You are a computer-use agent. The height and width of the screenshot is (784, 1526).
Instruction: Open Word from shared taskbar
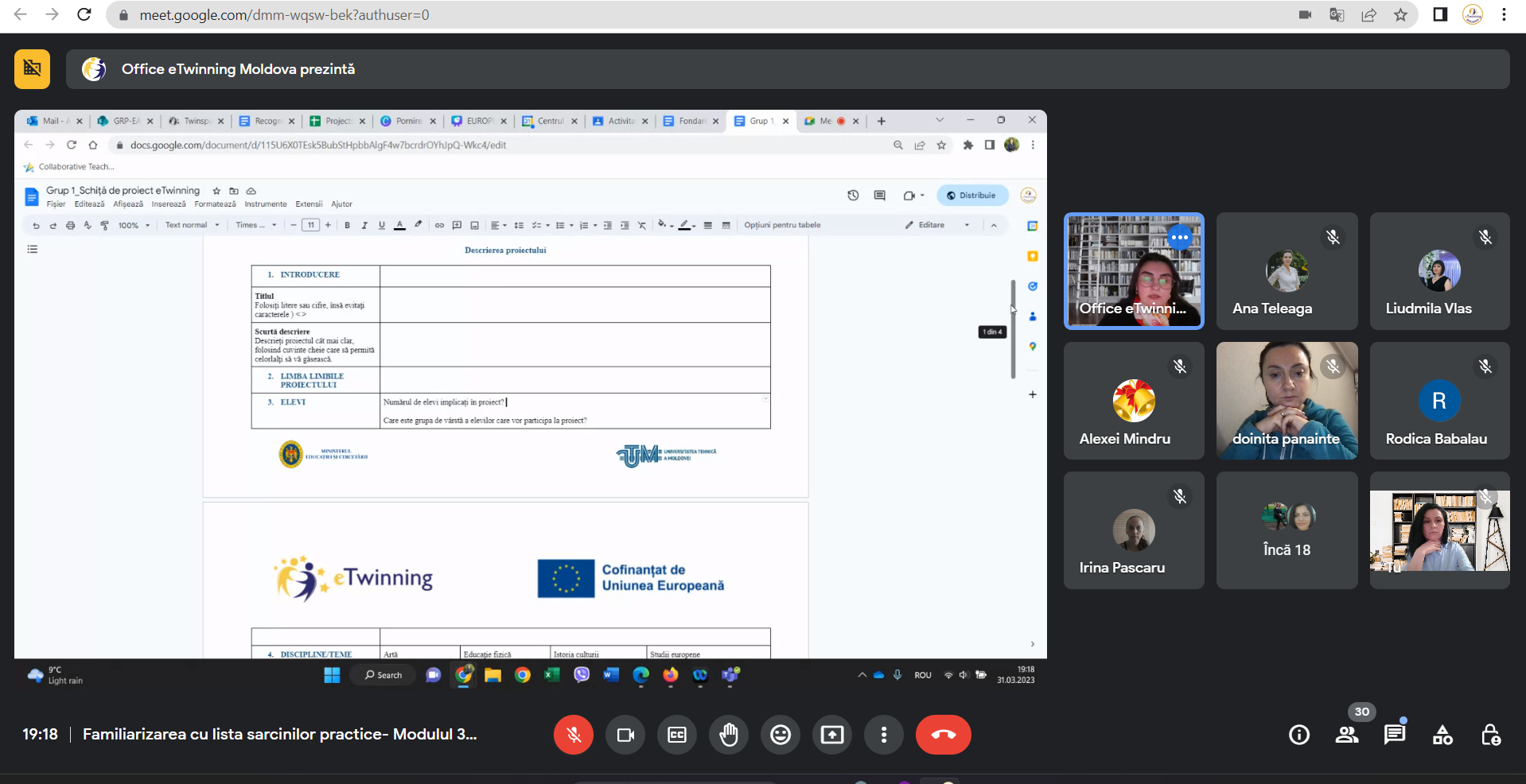[611, 676]
